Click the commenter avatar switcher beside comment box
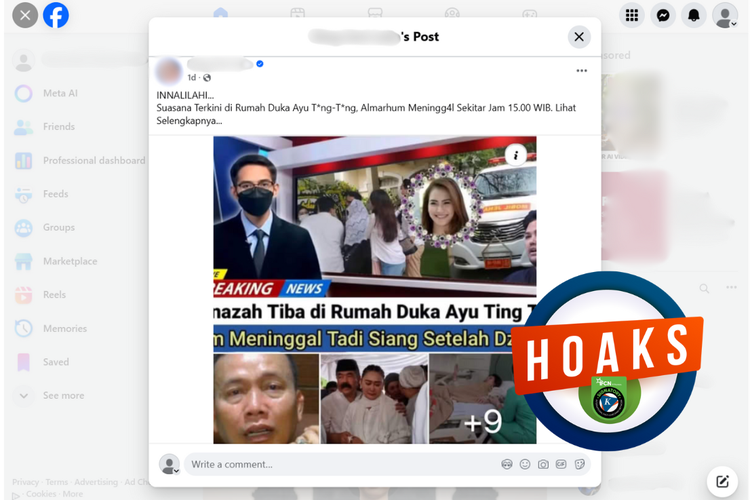The image size is (750, 500). [169, 464]
